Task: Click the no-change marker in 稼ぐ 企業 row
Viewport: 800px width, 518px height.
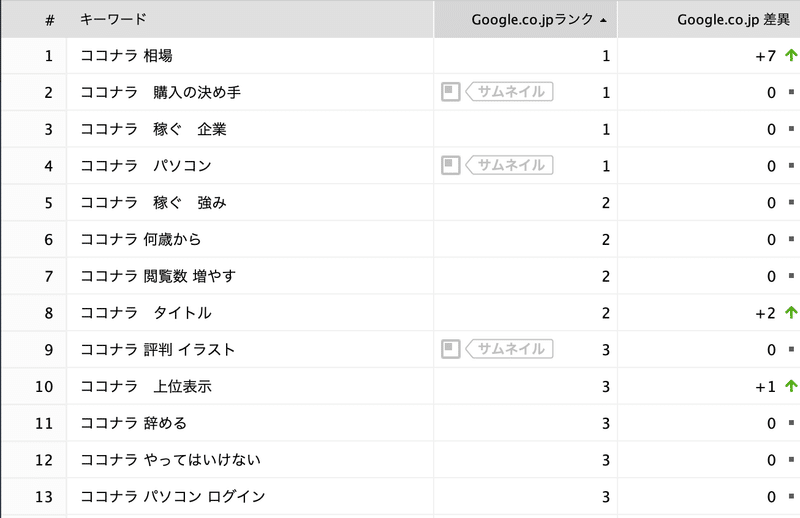Action: 791,129
